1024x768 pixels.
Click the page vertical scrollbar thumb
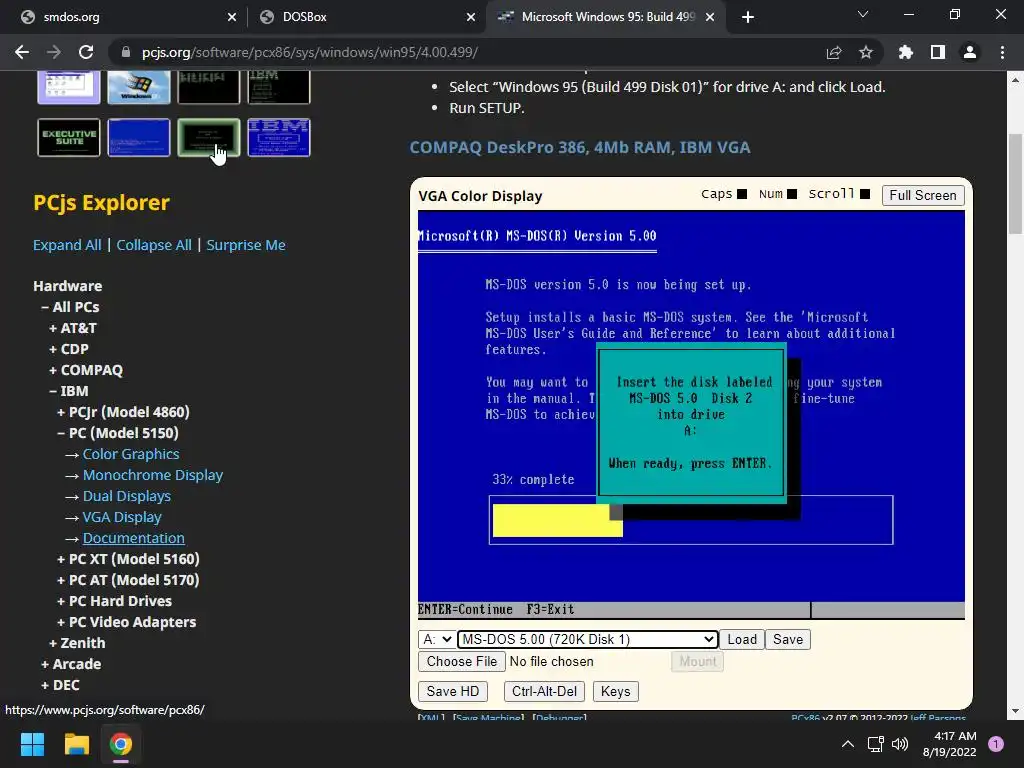pyautogui.click(x=1015, y=183)
